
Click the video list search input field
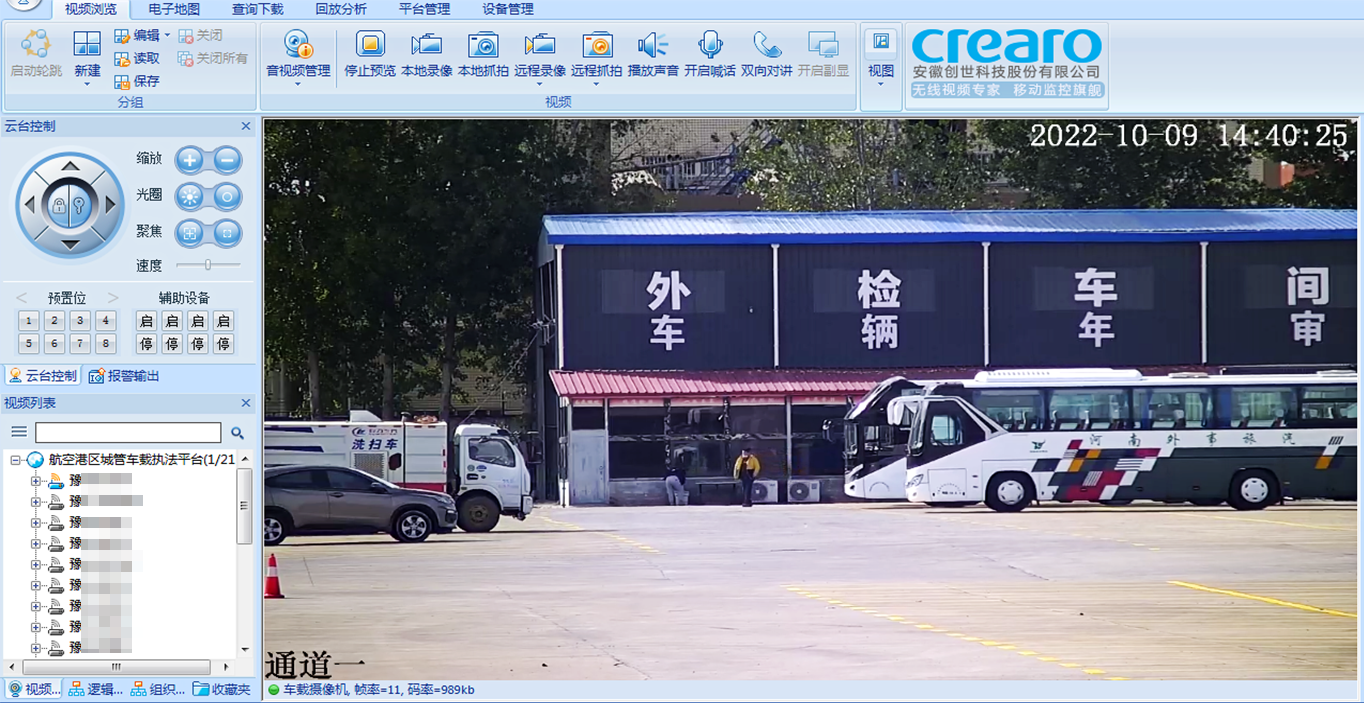pos(128,433)
